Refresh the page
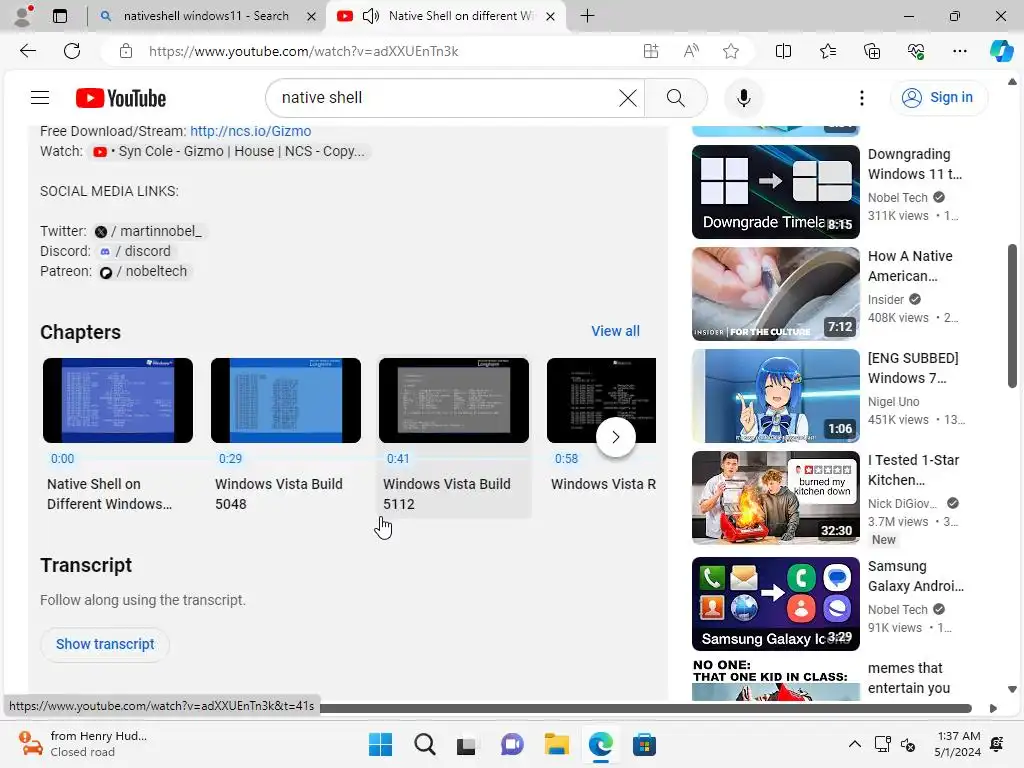The width and height of the screenshot is (1024, 768). (x=72, y=51)
